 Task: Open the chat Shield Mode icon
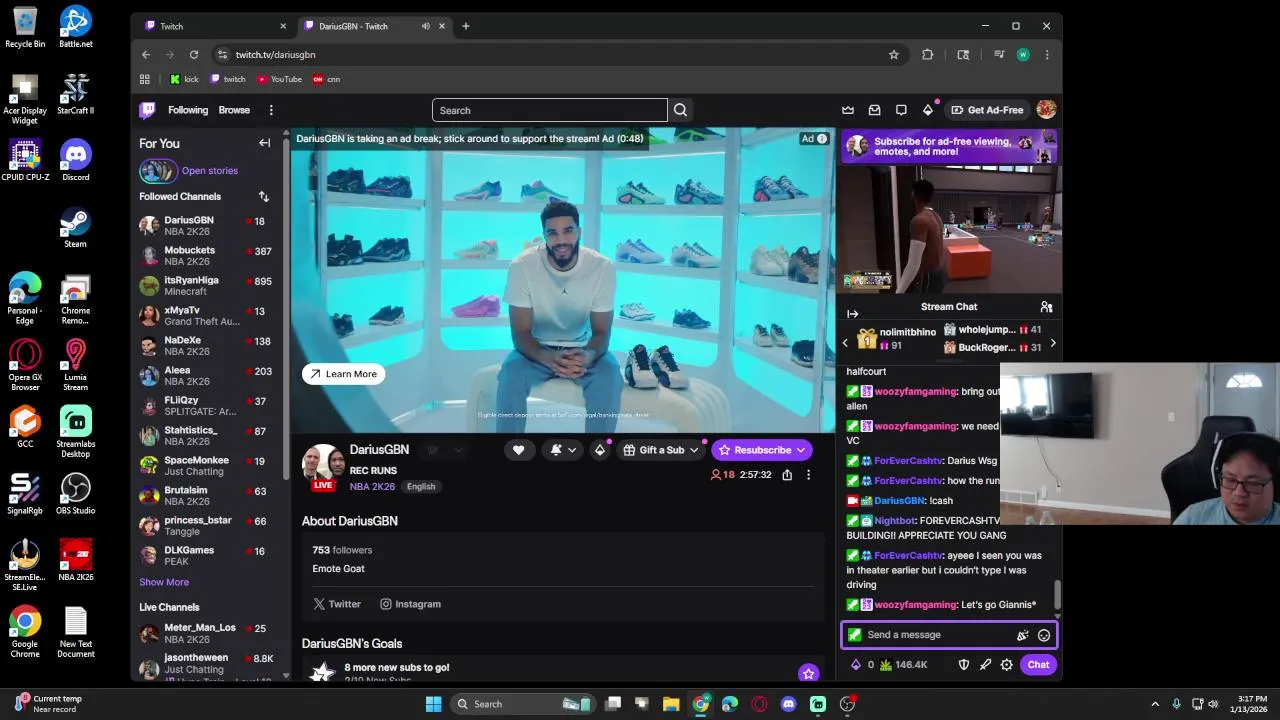(964, 665)
